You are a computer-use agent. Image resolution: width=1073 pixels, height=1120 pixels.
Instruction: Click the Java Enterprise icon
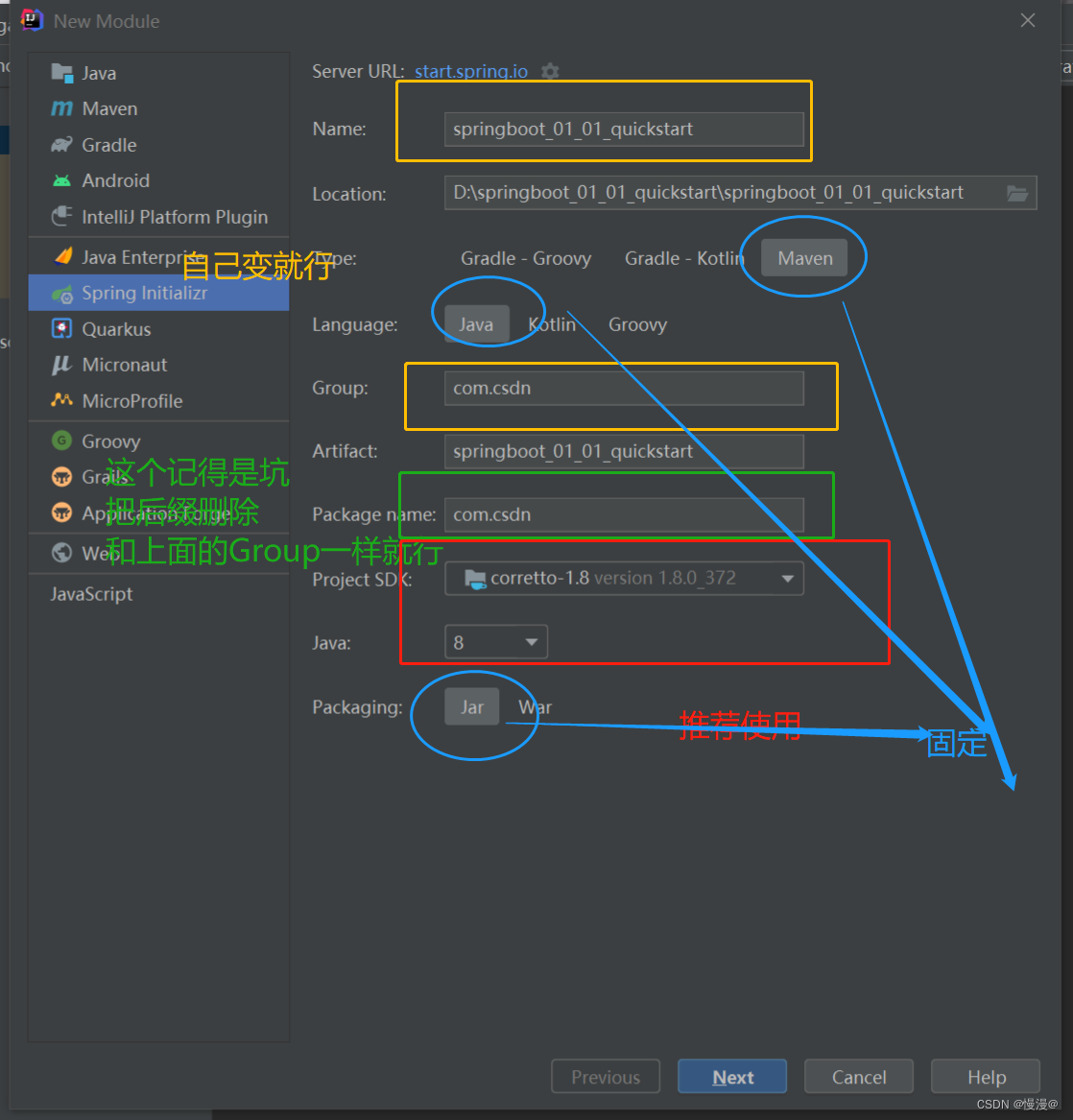point(63,256)
